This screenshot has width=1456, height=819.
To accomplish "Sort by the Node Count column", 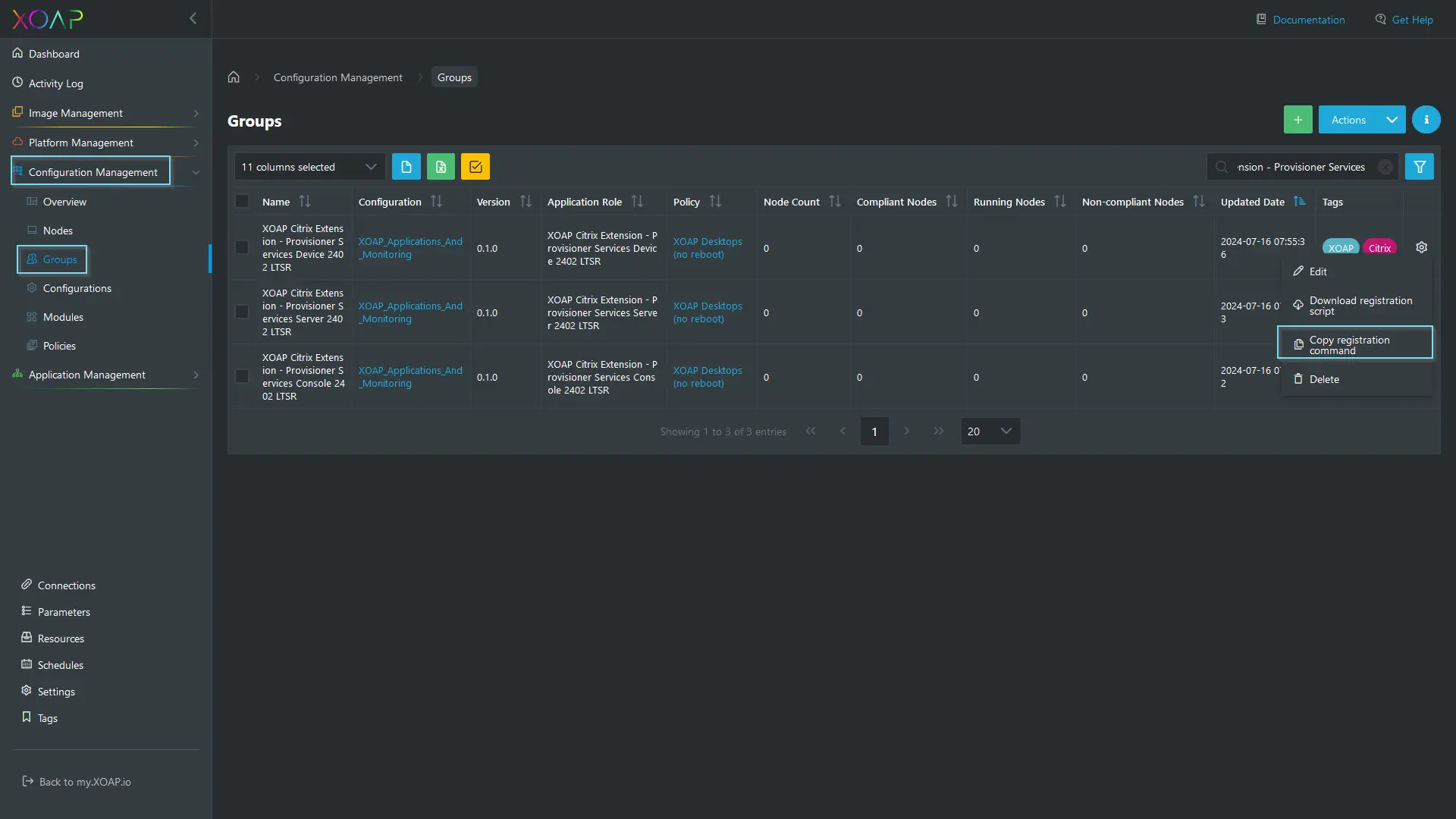I will point(835,202).
